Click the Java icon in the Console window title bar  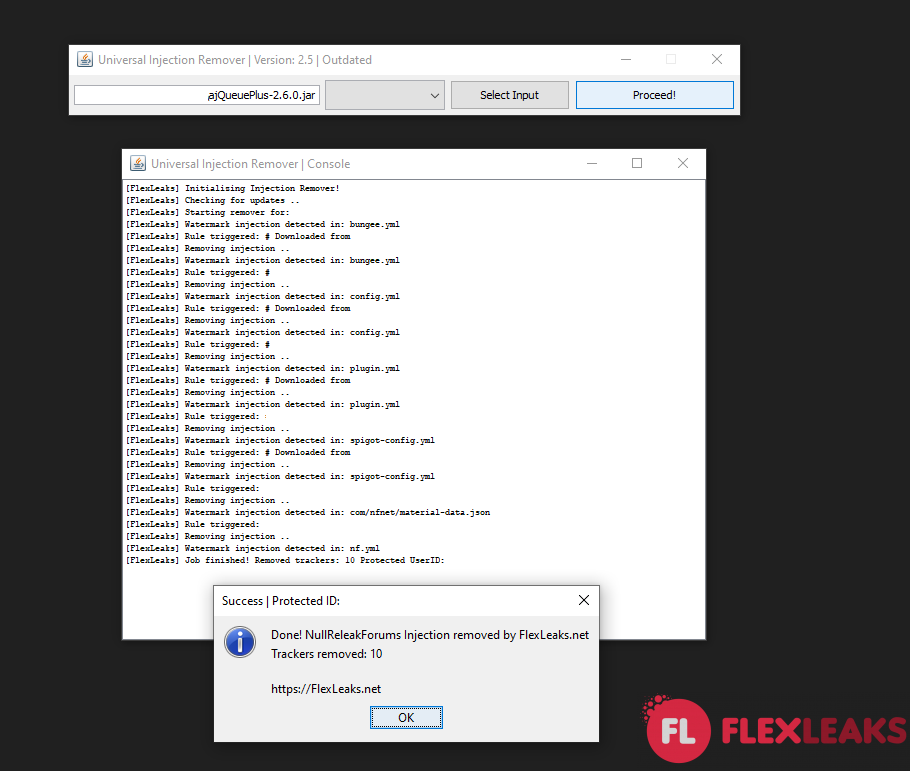(x=136, y=163)
